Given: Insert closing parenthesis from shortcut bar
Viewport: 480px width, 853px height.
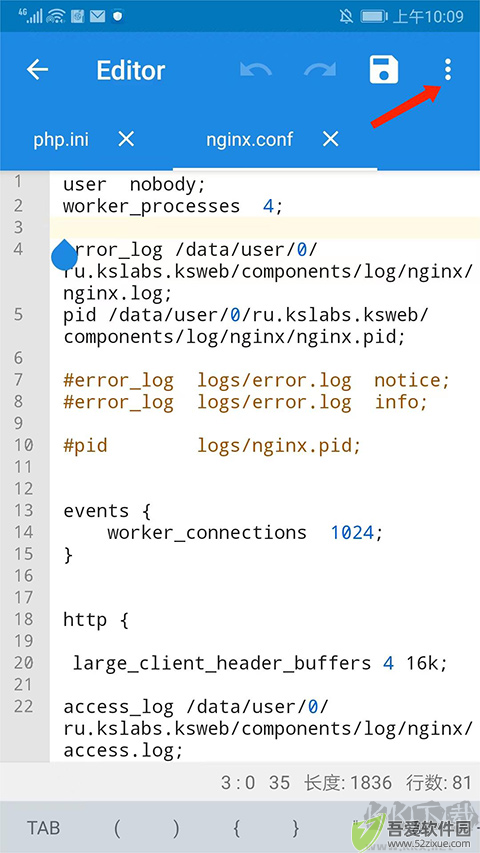Looking at the screenshot, I should tap(176, 828).
